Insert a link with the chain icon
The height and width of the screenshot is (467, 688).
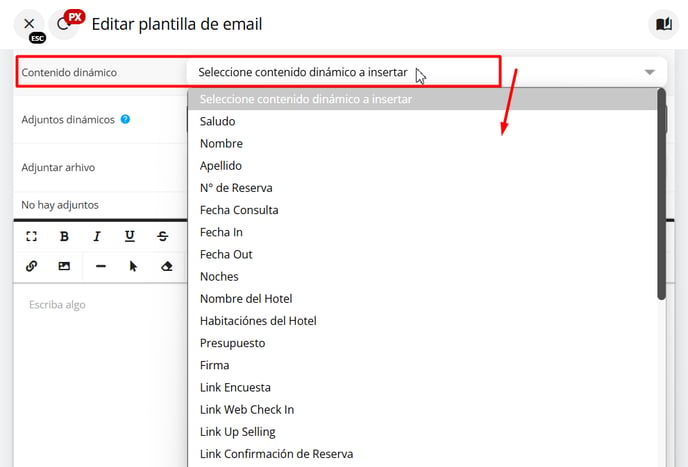coord(31,266)
